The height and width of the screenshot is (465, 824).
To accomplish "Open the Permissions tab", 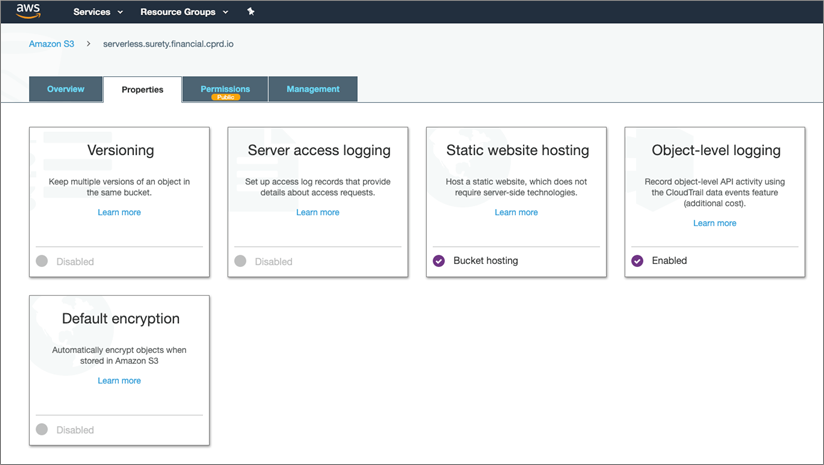I will 225,89.
